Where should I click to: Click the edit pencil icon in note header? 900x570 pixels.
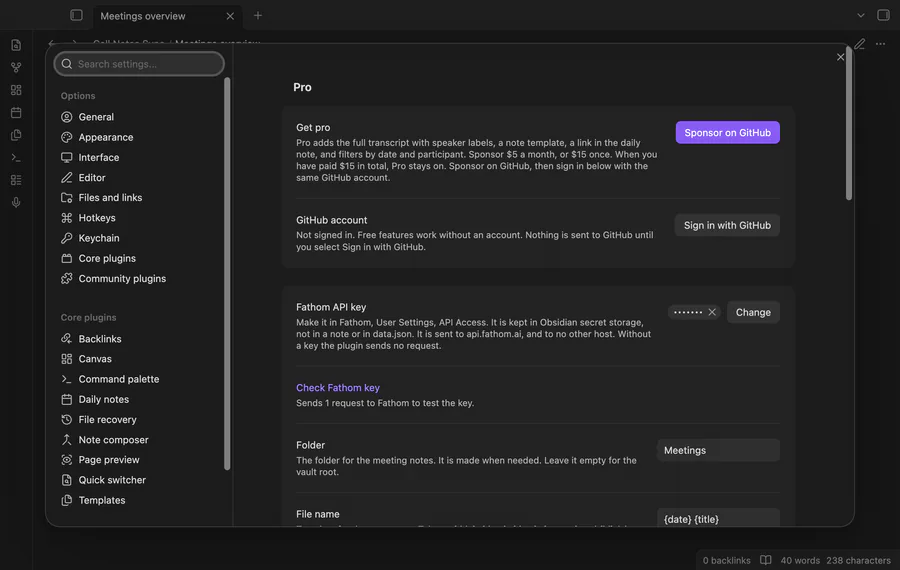[x=859, y=44]
